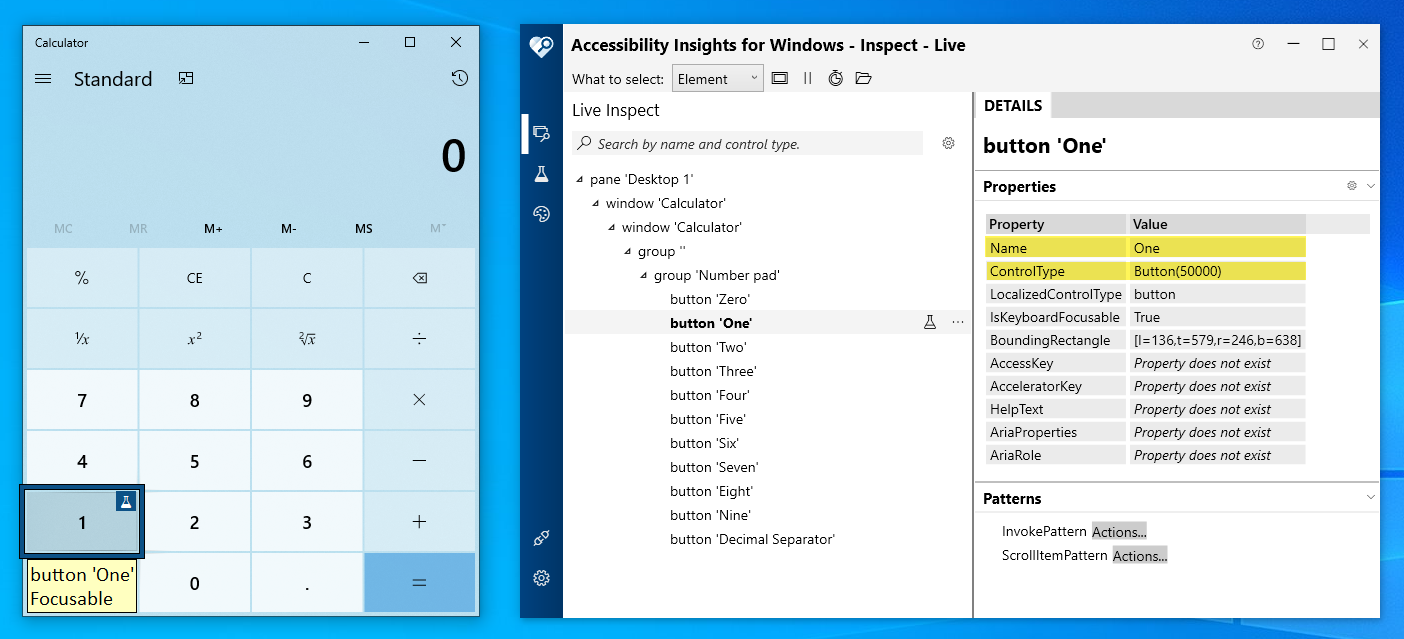This screenshot has width=1404, height=639.
Task: Select the DETAILS tab
Action: point(1013,105)
